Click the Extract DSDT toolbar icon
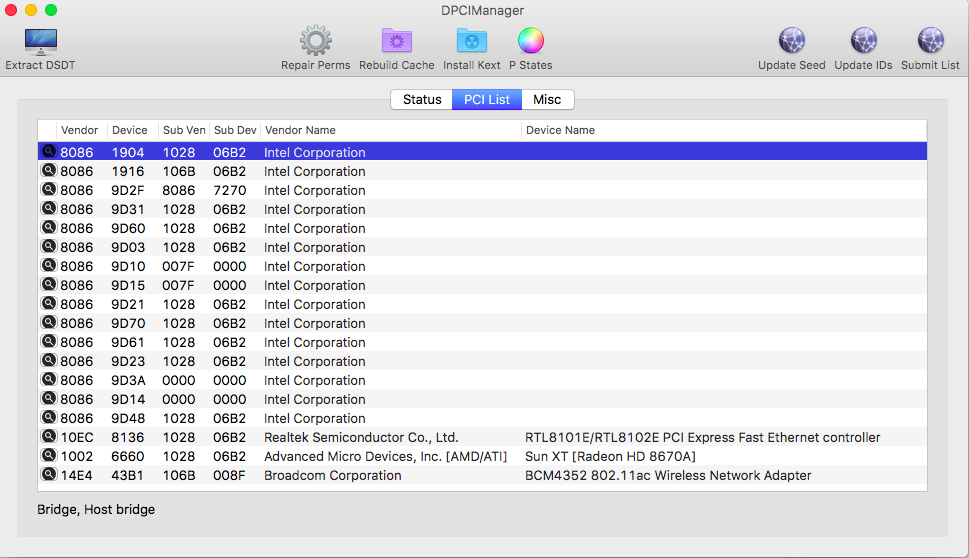 [x=40, y=42]
